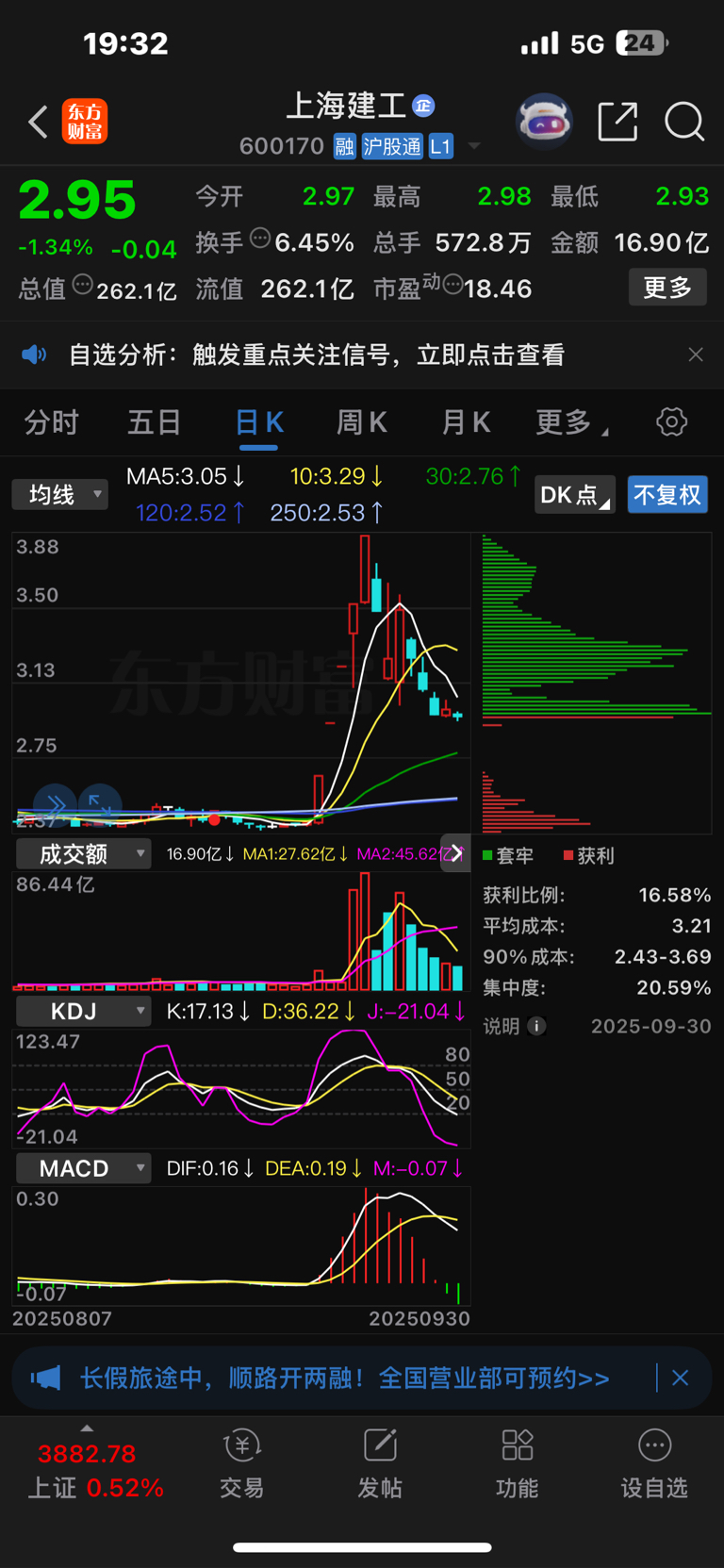Open the 均线 indicator dropdown
Viewport: 724px width, 1568px height.
60,494
